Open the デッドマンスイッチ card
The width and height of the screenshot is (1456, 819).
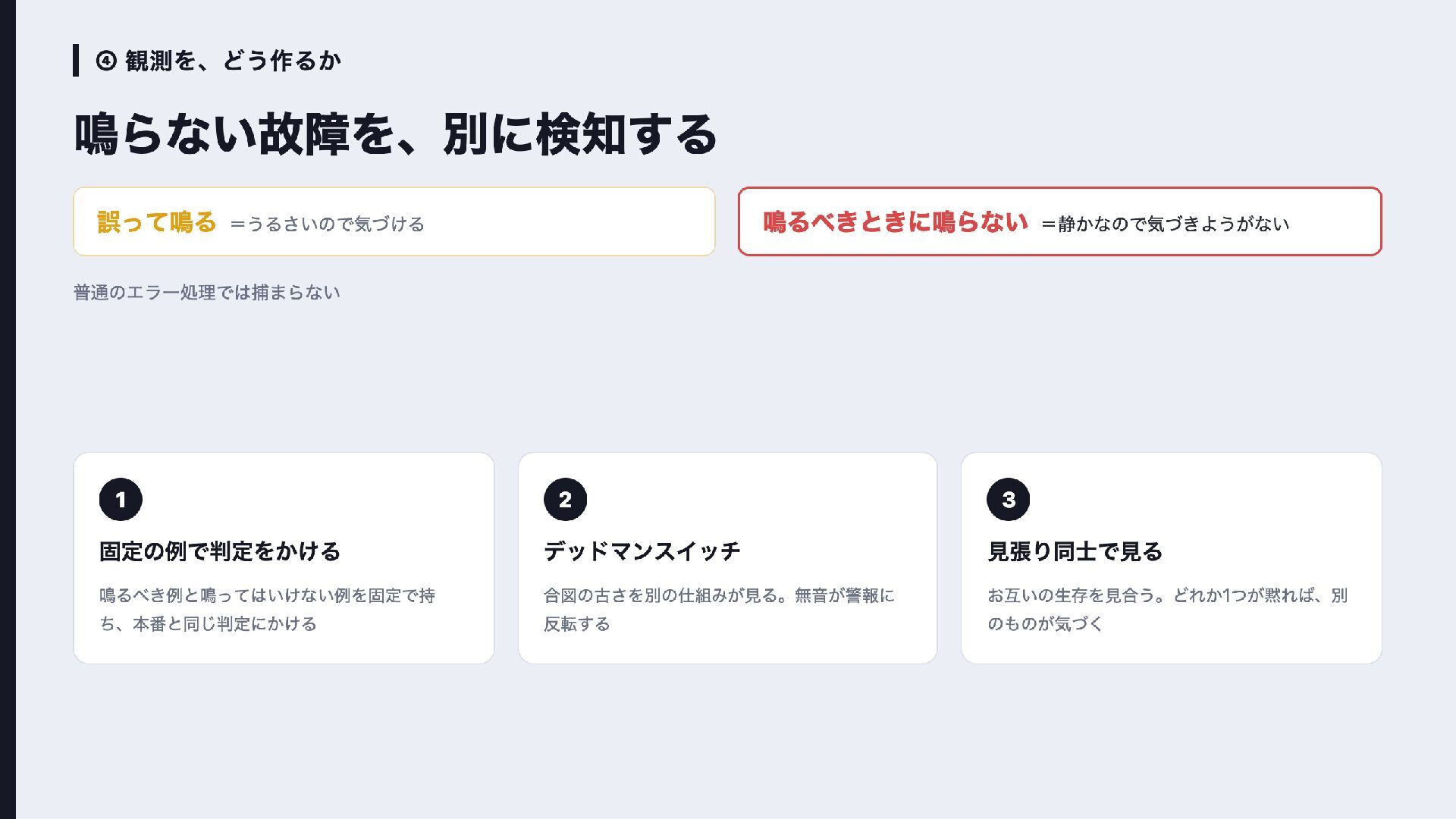click(x=727, y=558)
